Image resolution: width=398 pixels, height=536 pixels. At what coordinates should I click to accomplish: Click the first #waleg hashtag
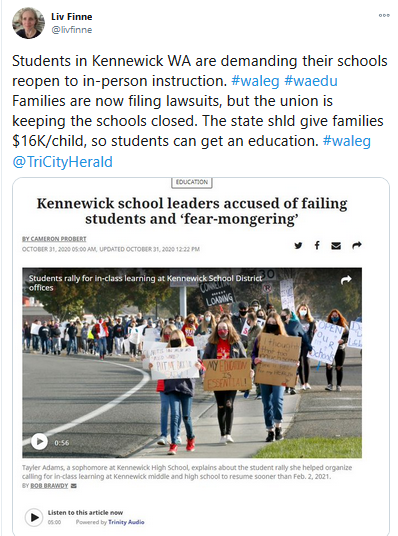(255, 81)
